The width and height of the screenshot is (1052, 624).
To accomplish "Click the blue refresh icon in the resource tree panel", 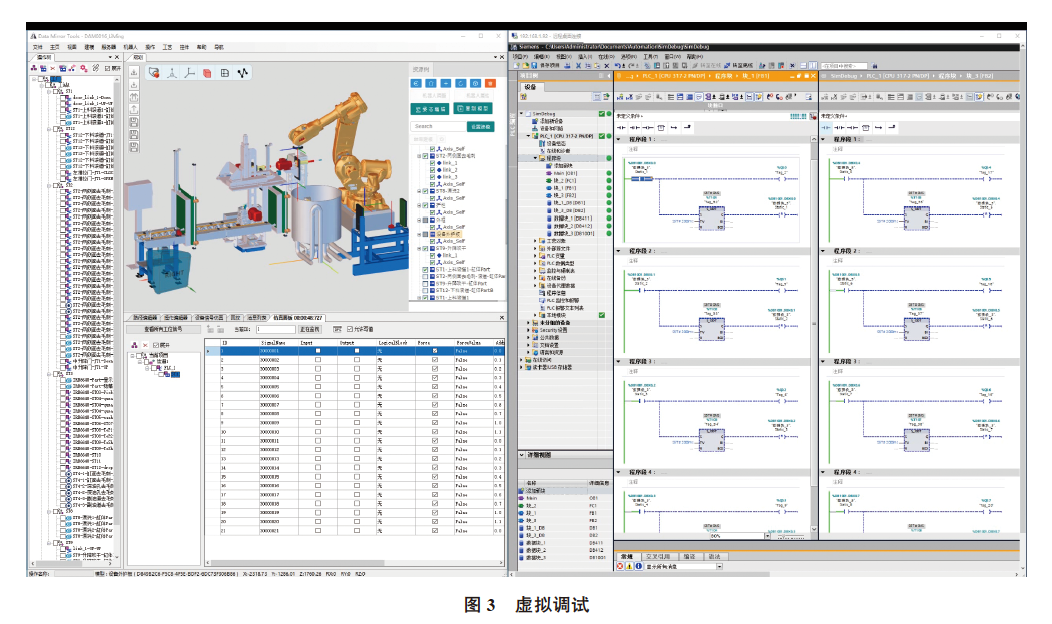I will click(x=461, y=84).
